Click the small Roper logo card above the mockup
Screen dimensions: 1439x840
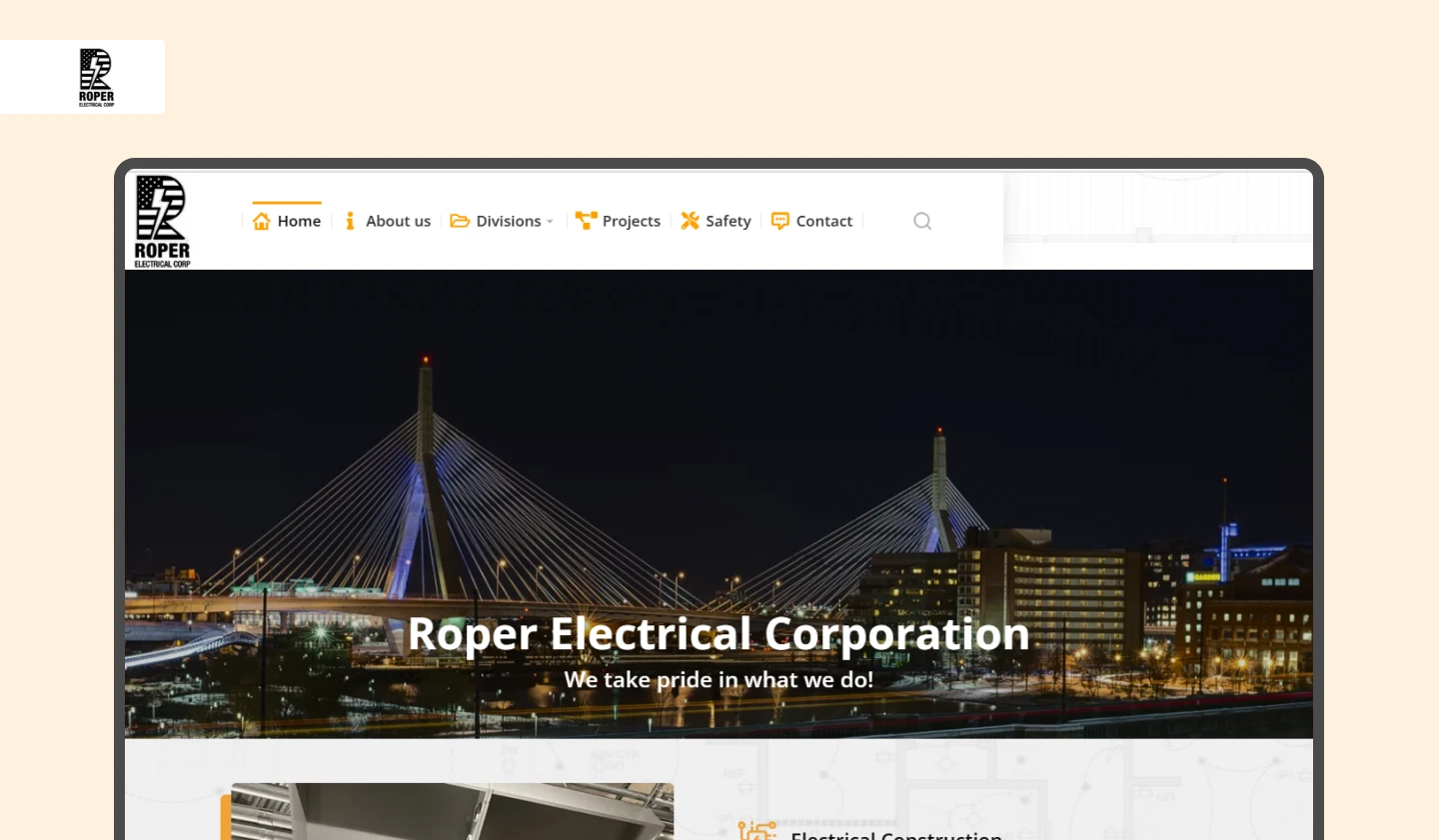tap(82, 77)
